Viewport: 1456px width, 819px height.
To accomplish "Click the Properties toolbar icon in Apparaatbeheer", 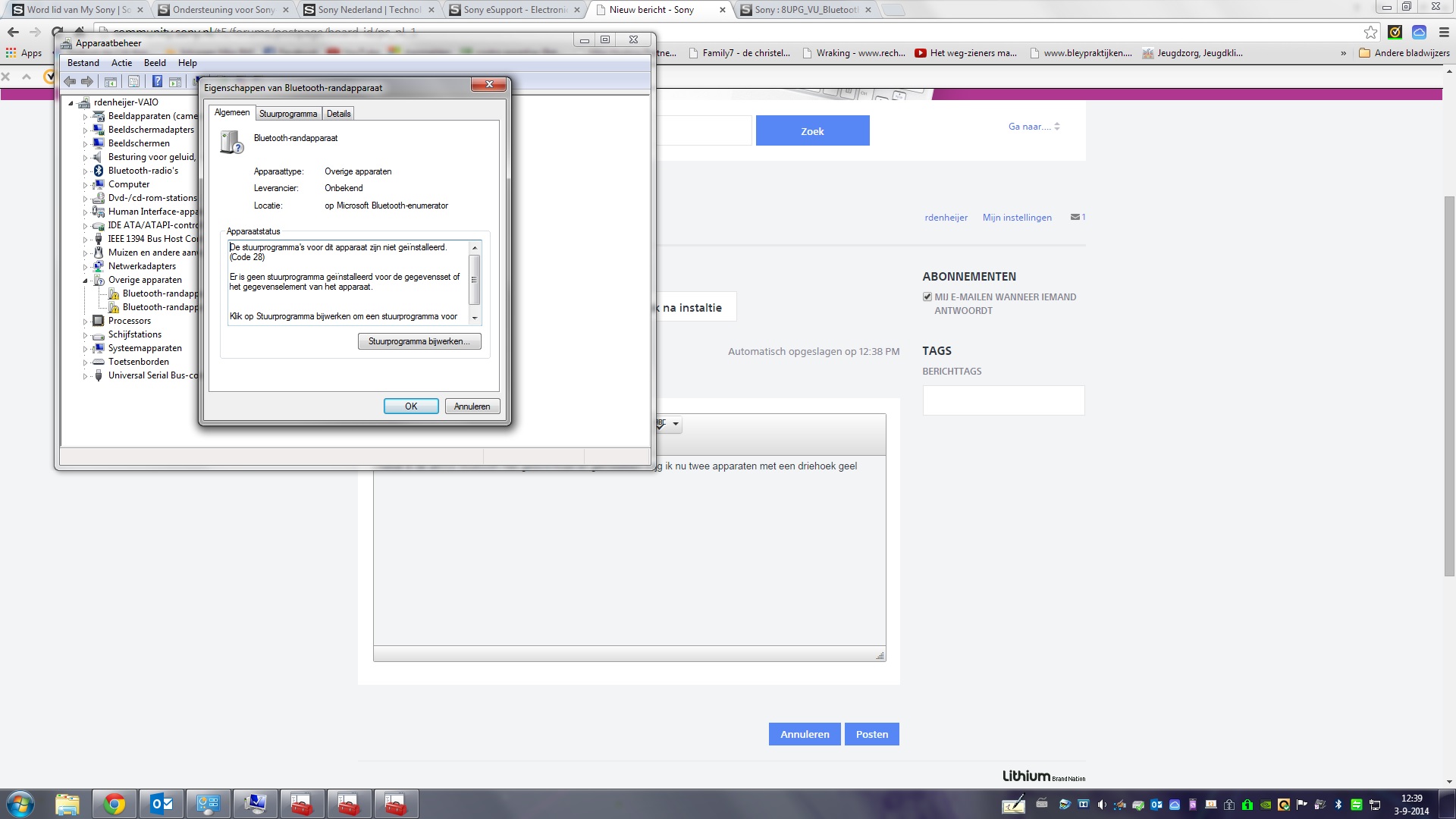I will (x=133, y=82).
